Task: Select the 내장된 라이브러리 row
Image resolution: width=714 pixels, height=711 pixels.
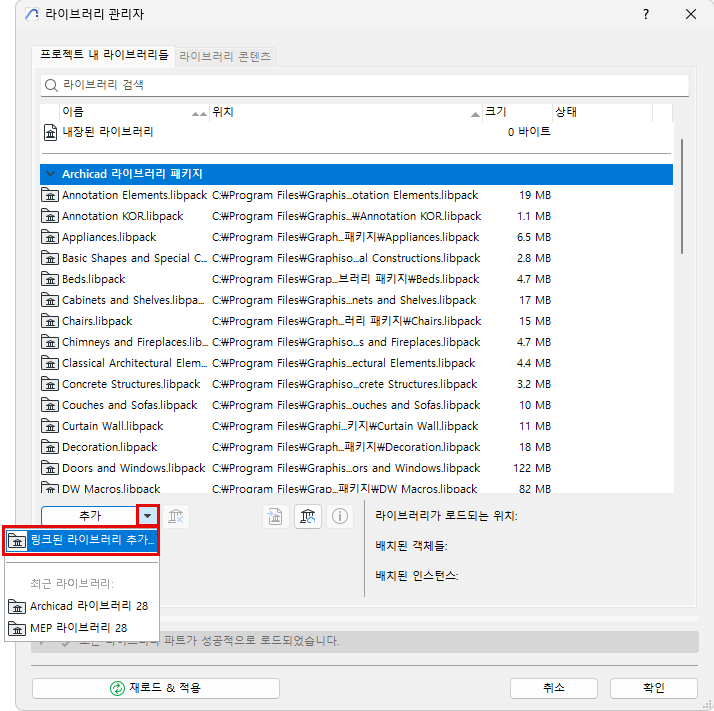Action: (357, 133)
